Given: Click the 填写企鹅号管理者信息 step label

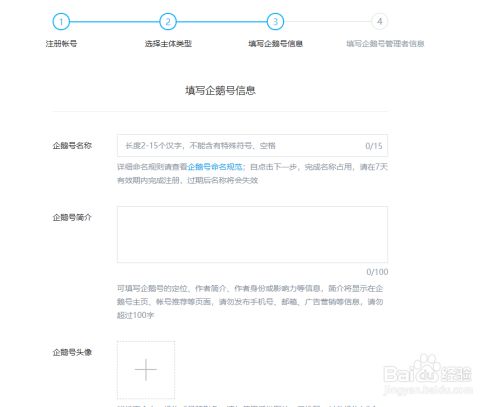Looking at the screenshot, I should pos(385,44).
